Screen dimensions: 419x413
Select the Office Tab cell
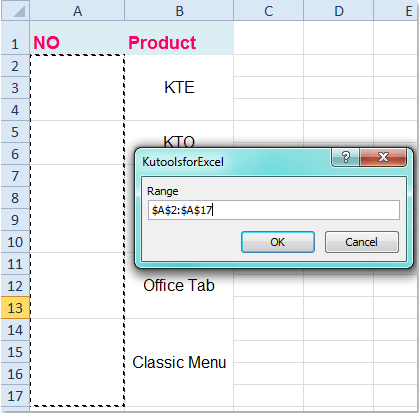pyautogui.click(x=179, y=285)
